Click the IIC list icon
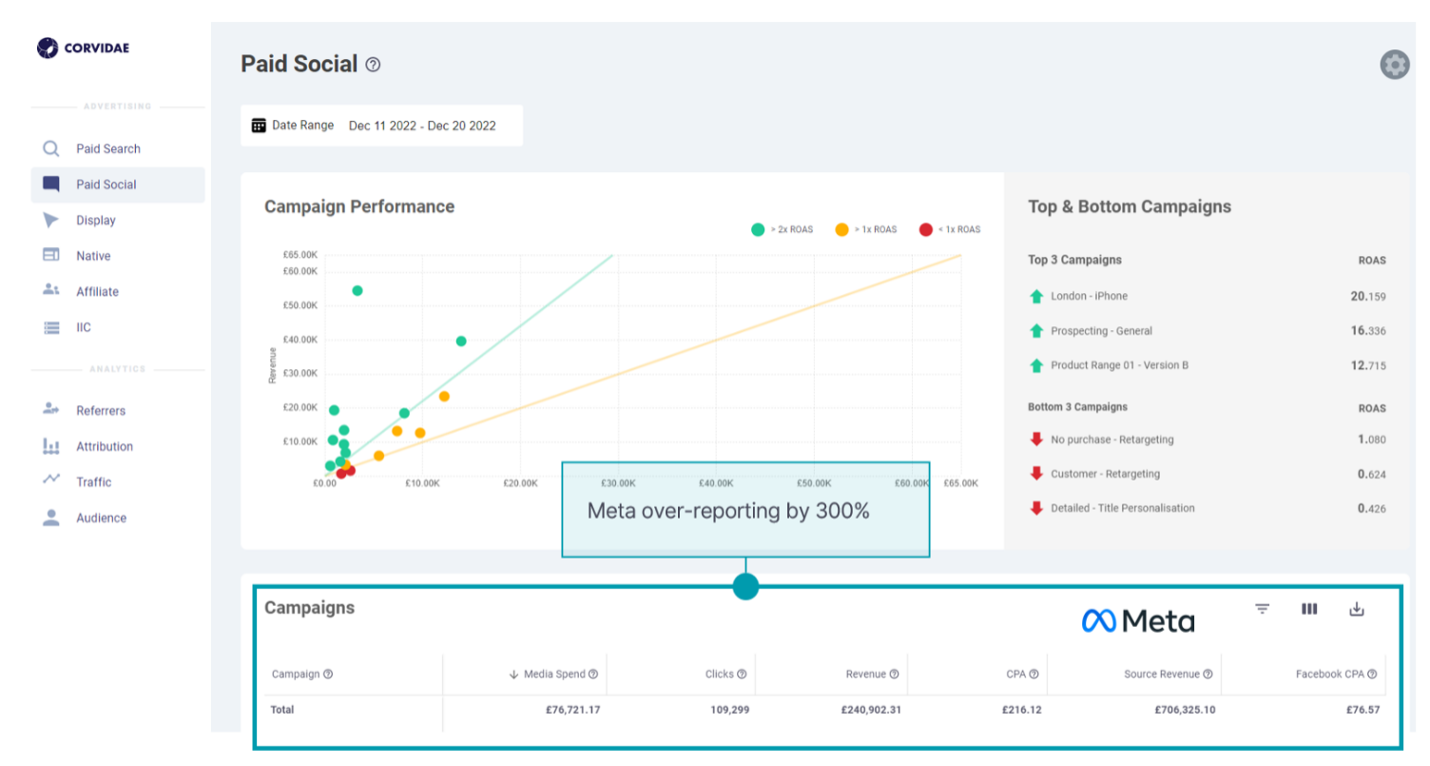The image size is (1430, 766). coord(51,327)
